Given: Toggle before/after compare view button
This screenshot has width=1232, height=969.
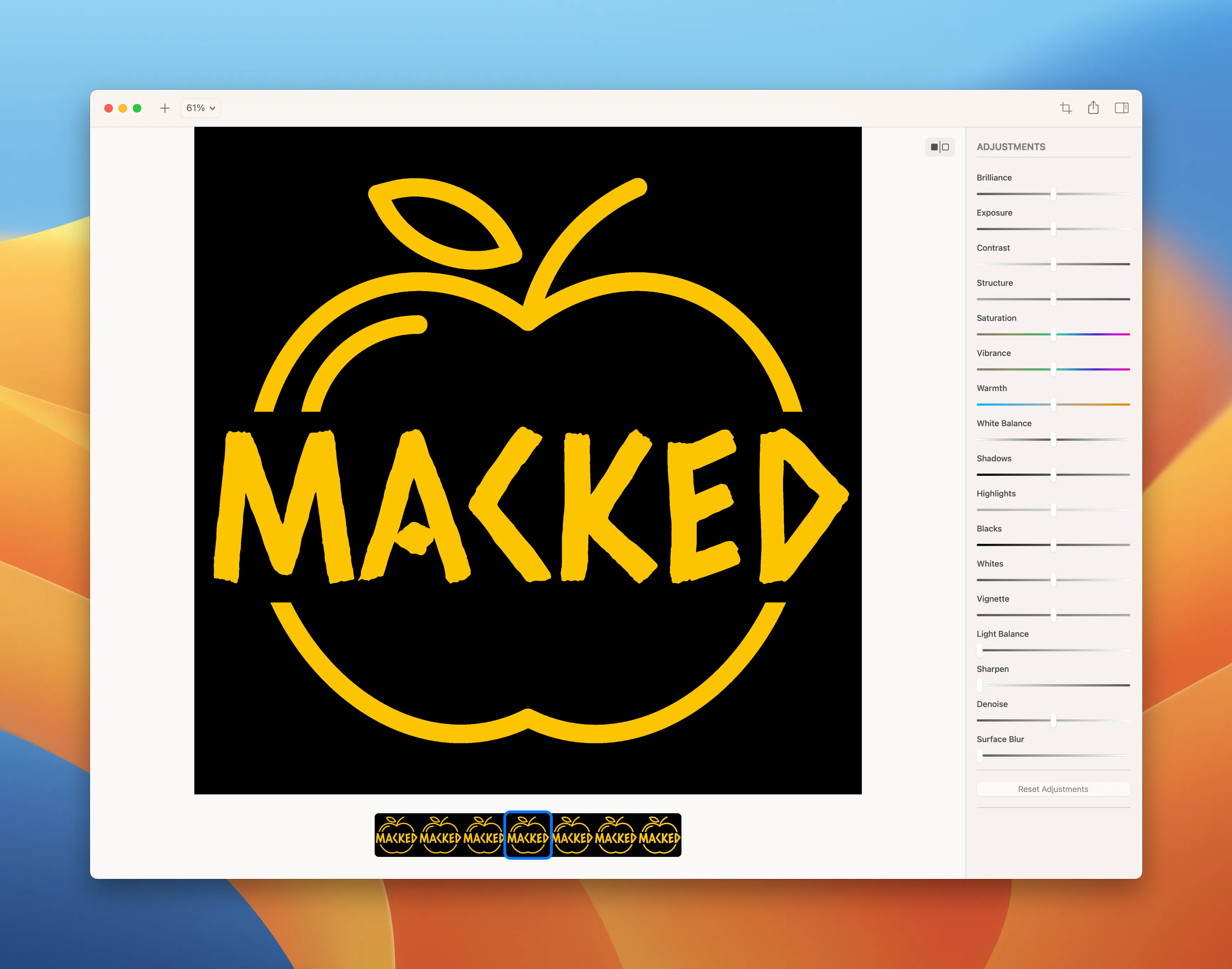Looking at the screenshot, I should tap(940, 147).
